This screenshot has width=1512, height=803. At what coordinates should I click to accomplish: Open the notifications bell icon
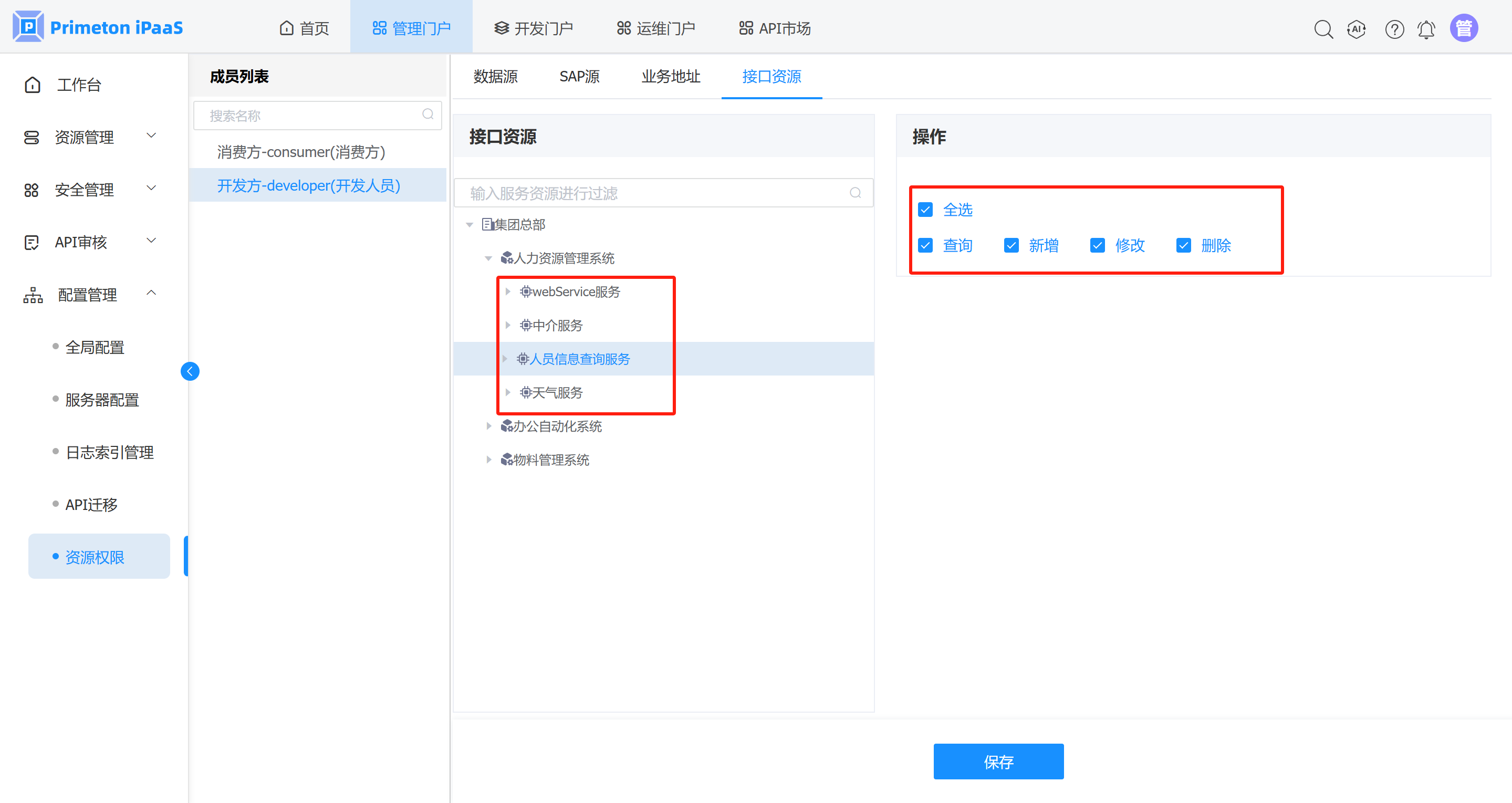pyautogui.click(x=1426, y=29)
